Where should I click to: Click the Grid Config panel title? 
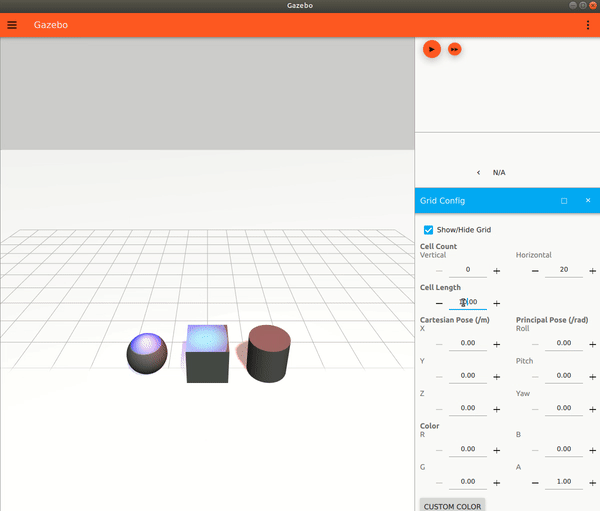[x=442, y=201]
